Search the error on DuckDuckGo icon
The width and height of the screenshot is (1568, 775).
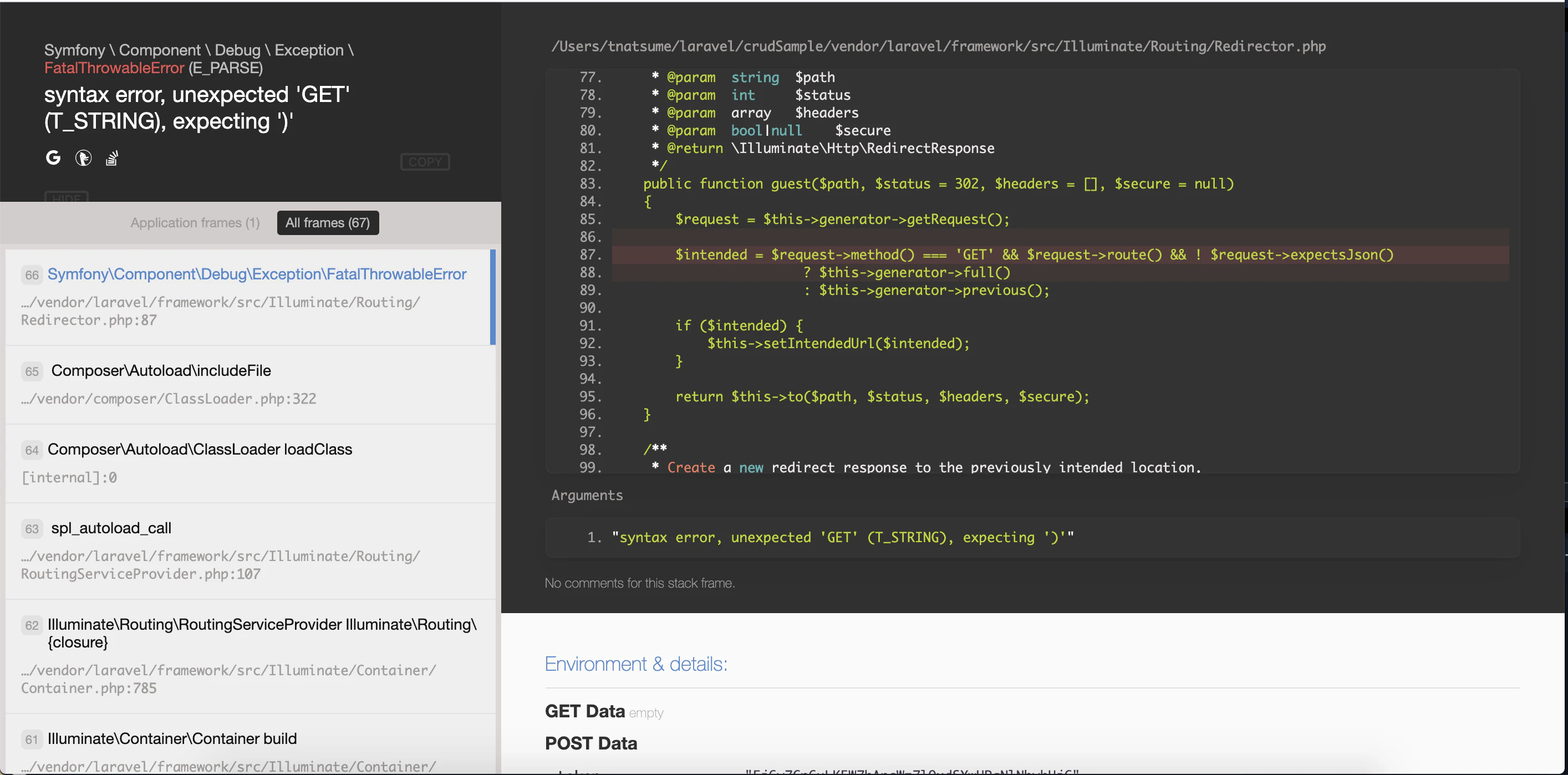(x=83, y=159)
